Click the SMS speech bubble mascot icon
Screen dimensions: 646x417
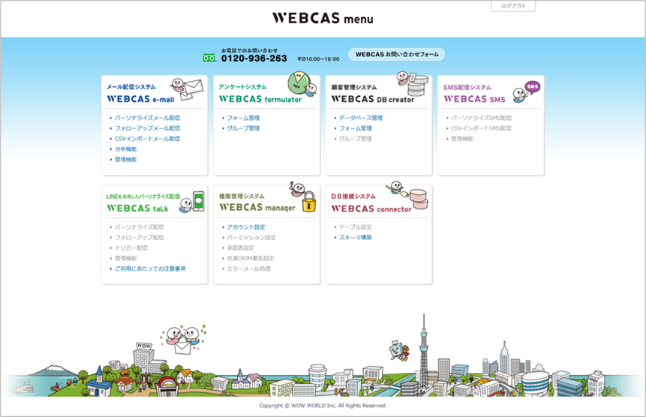tap(526, 92)
